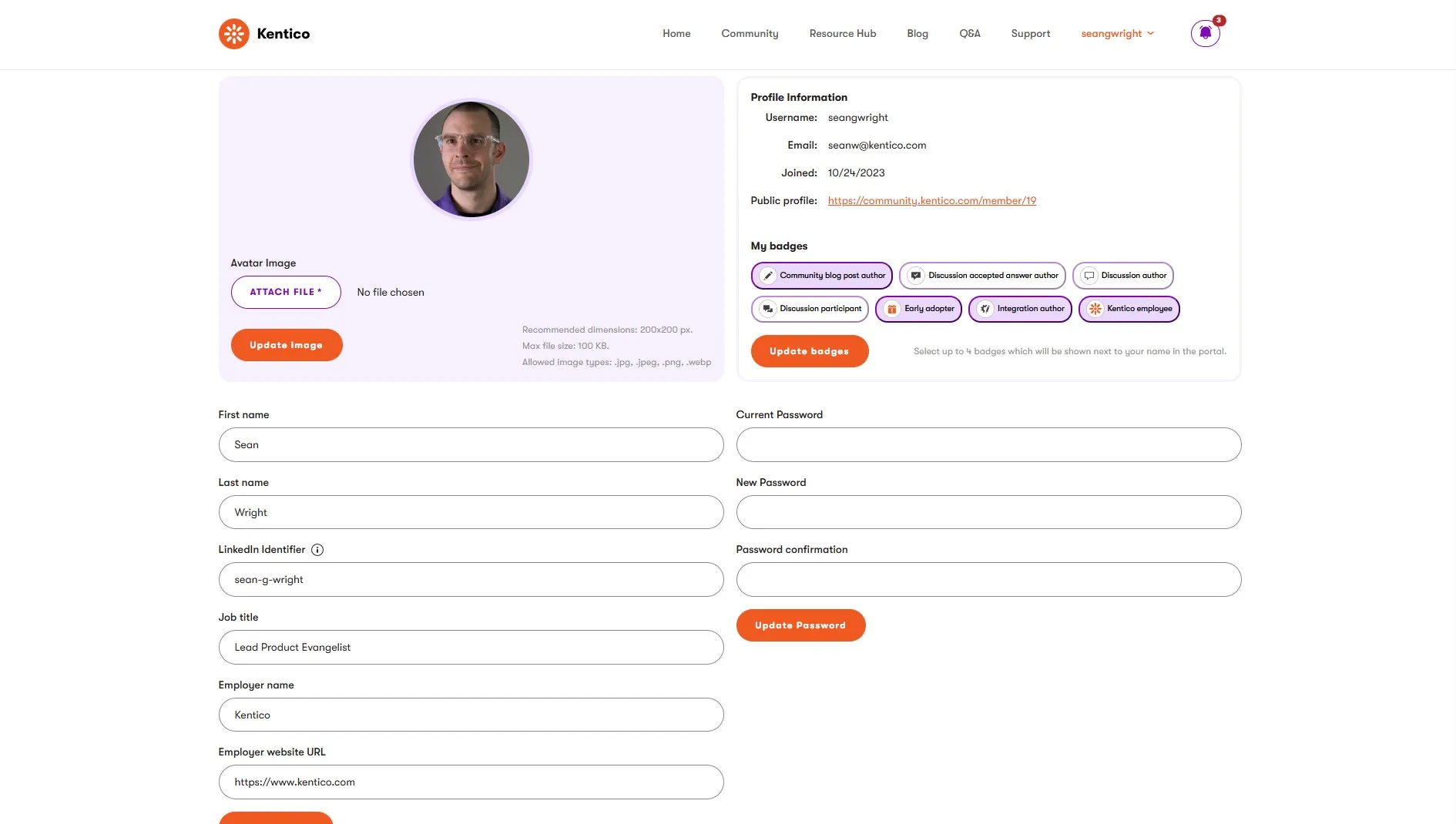This screenshot has height=824, width=1456.
Task: Click the Kentico brand name text
Action: 283,34
